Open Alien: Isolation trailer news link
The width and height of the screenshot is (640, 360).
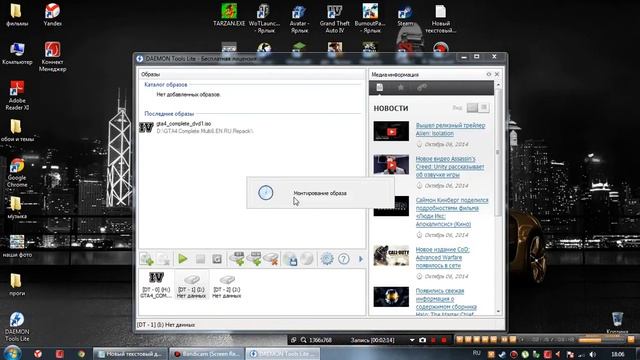pyautogui.click(x=450, y=129)
